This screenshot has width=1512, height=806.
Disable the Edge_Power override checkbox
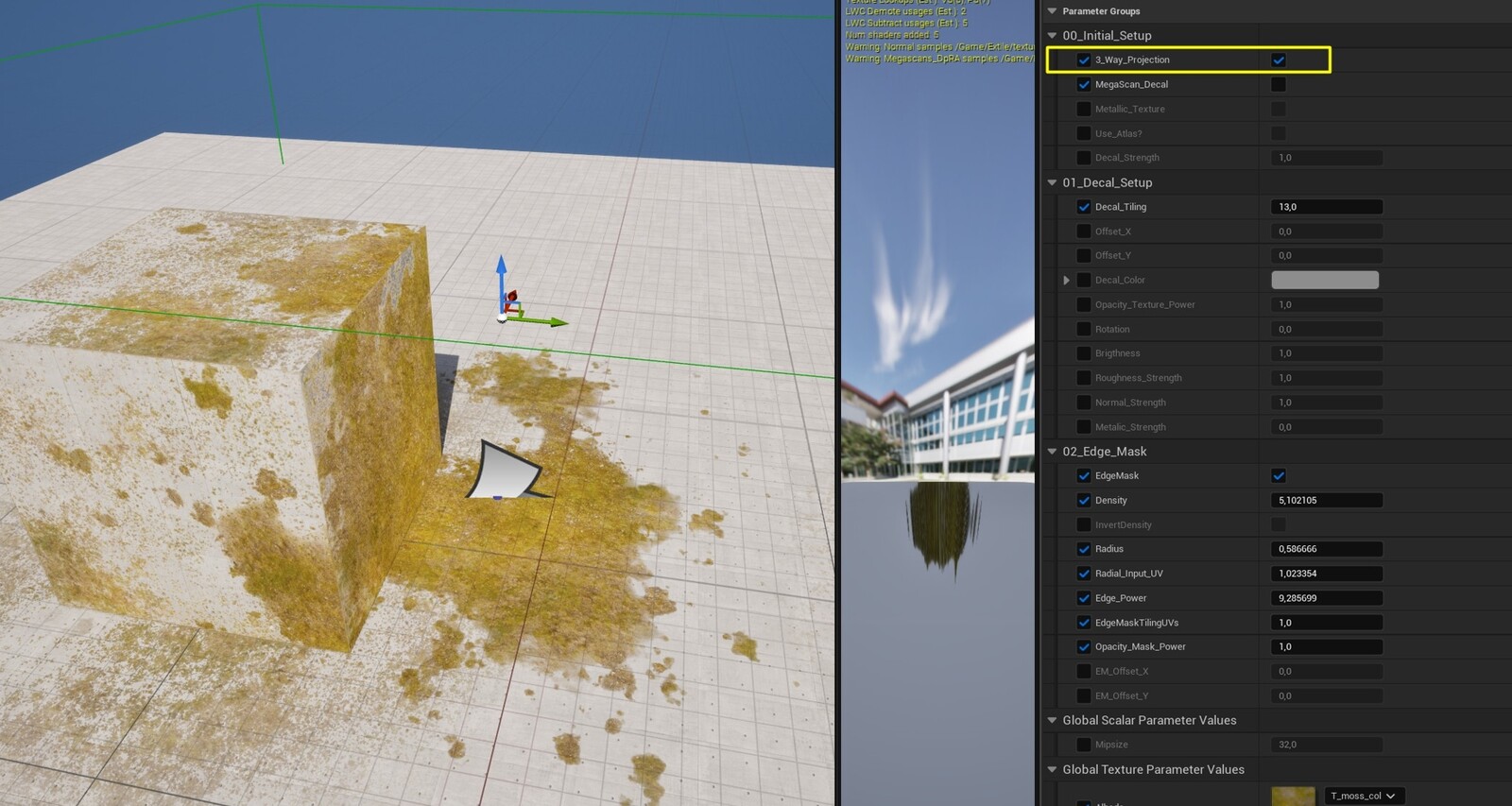(1084, 598)
